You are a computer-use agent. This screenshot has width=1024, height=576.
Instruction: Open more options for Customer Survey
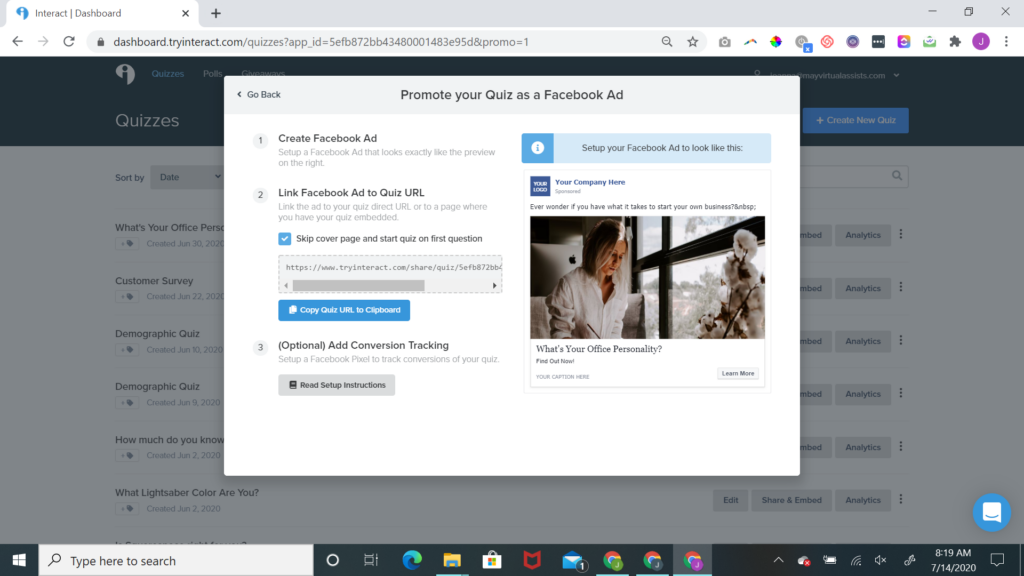(x=901, y=287)
